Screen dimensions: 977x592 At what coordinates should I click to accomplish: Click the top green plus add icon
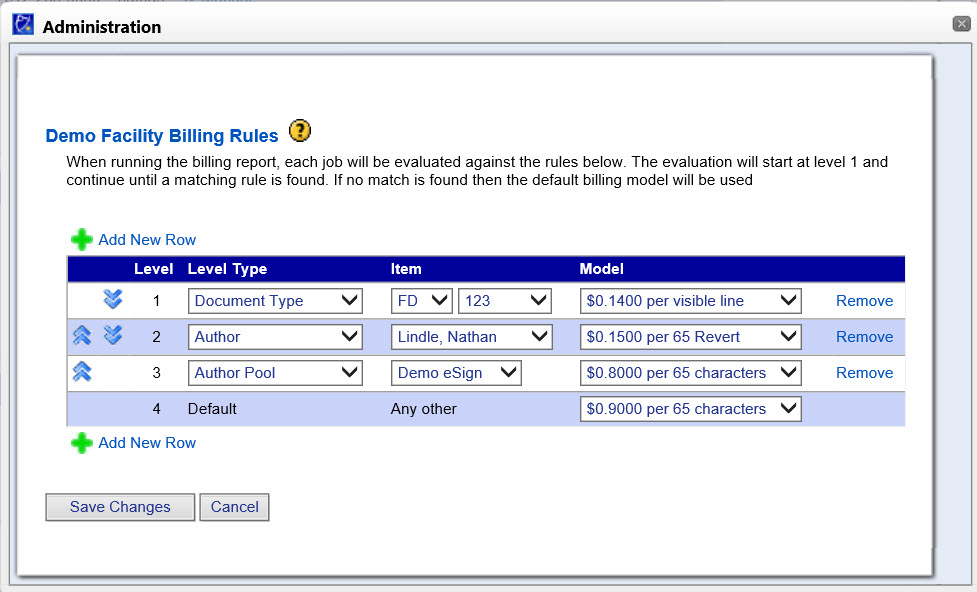coord(81,240)
